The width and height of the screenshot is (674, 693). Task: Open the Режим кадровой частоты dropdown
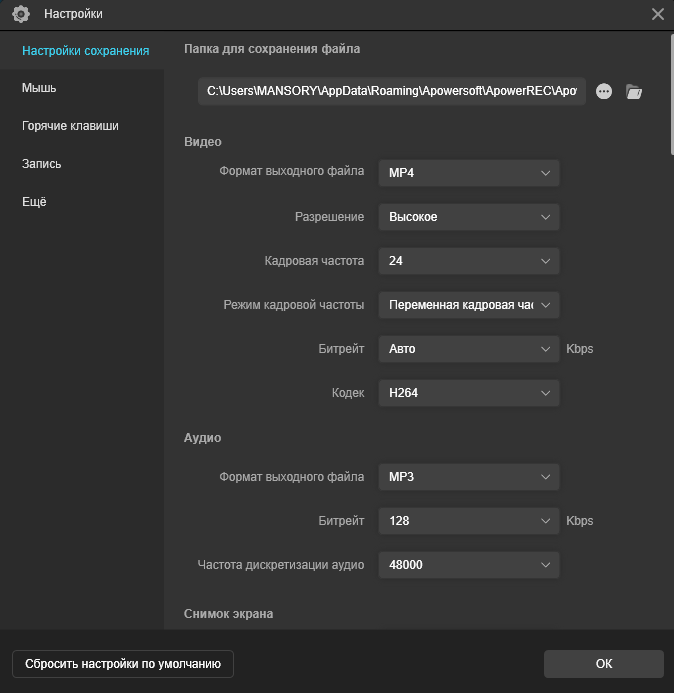[469, 305]
